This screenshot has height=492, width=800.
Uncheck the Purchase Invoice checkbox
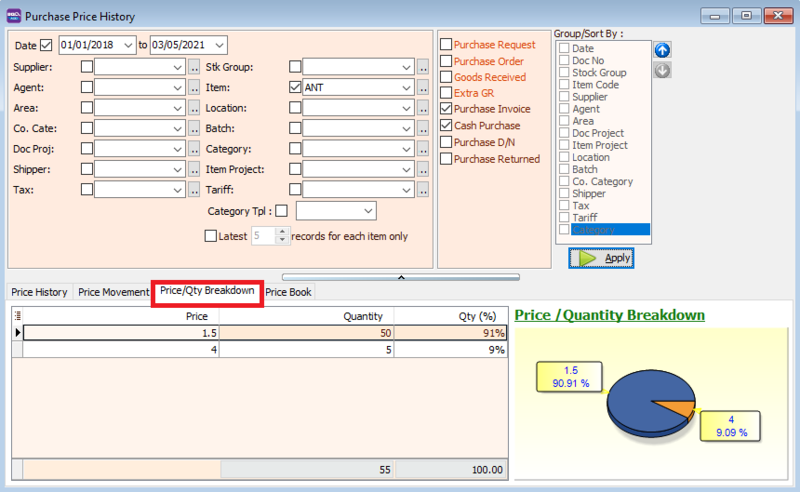pyautogui.click(x=446, y=108)
